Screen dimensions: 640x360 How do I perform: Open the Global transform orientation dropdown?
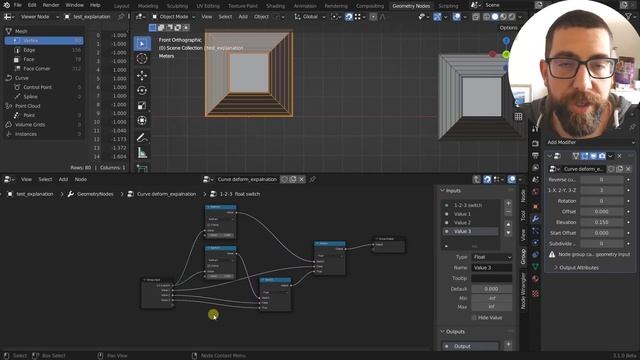(309, 17)
